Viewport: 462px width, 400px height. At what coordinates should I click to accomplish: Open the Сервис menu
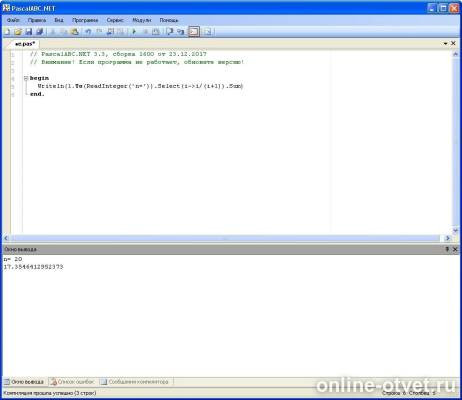(x=115, y=20)
